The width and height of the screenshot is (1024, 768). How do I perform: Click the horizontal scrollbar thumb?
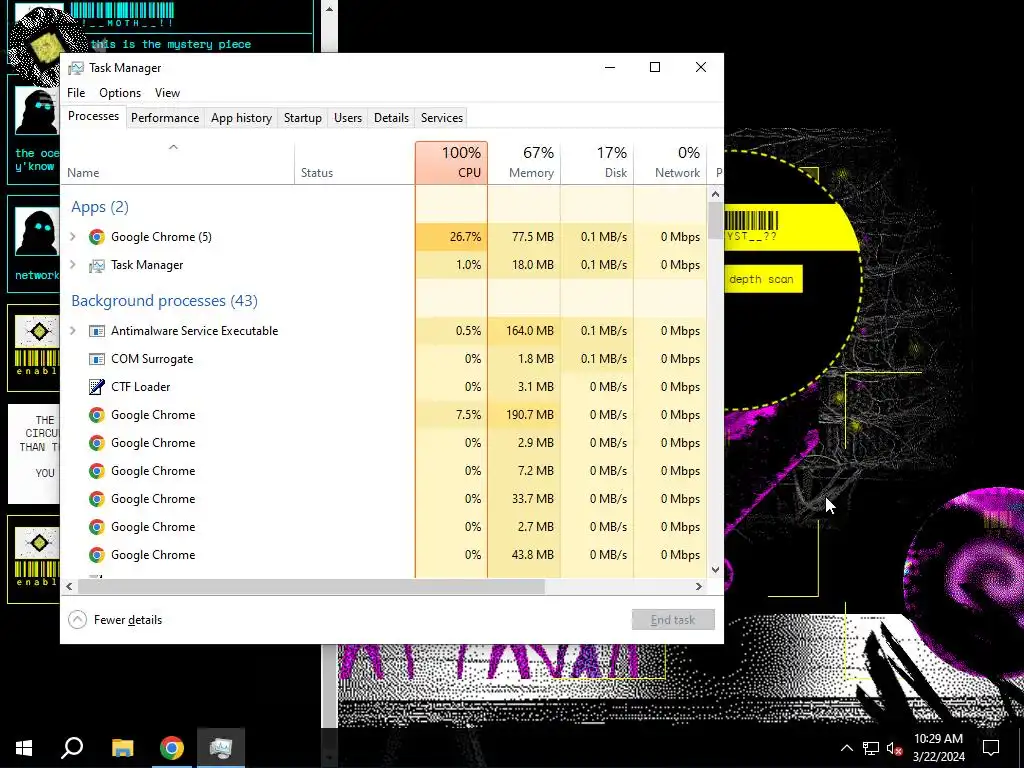tap(311, 586)
